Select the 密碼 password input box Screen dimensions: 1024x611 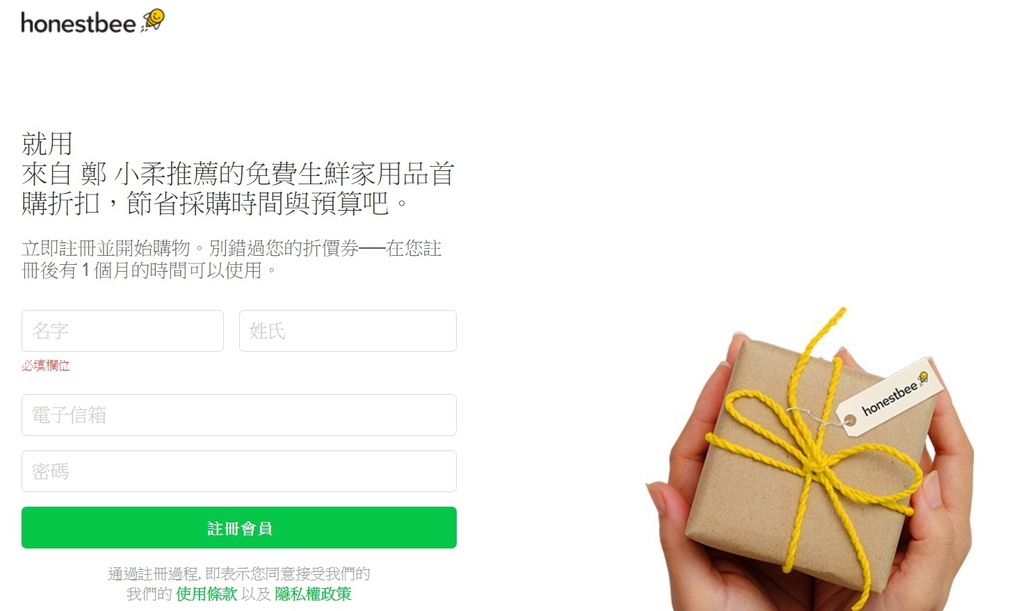click(239, 471)
